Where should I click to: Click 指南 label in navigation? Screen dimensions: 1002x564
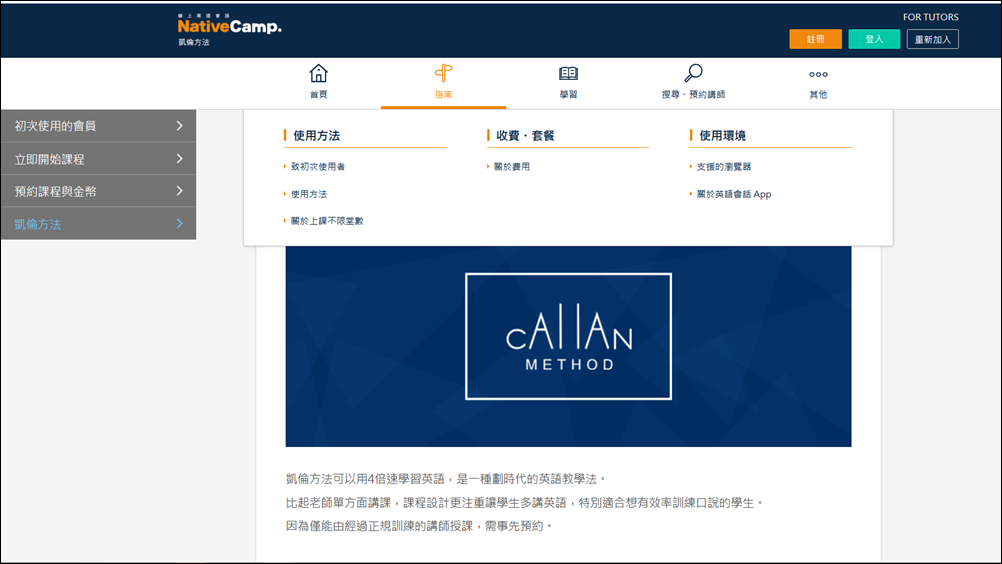coord(443,95)
